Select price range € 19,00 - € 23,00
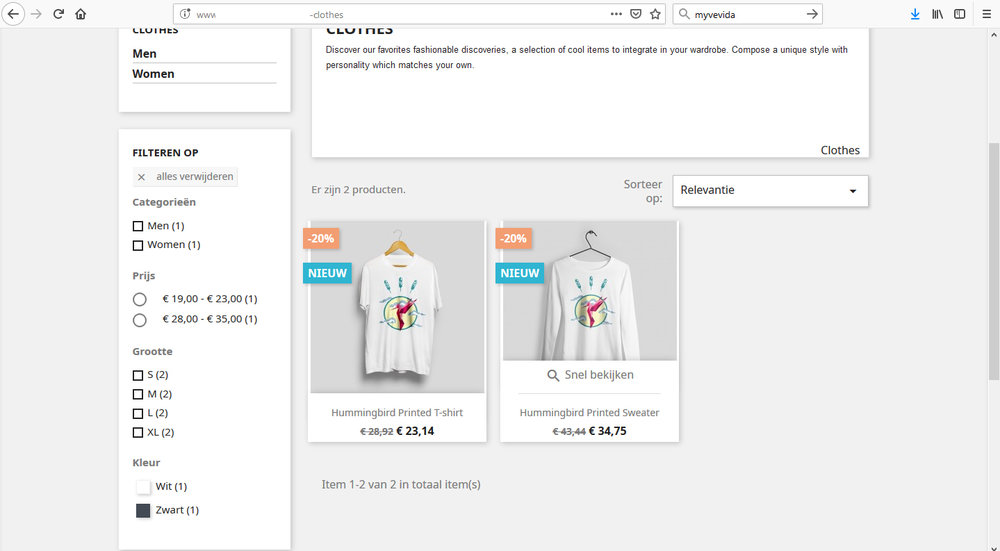This screenshot has height=551, width=1000. [140, 299]
